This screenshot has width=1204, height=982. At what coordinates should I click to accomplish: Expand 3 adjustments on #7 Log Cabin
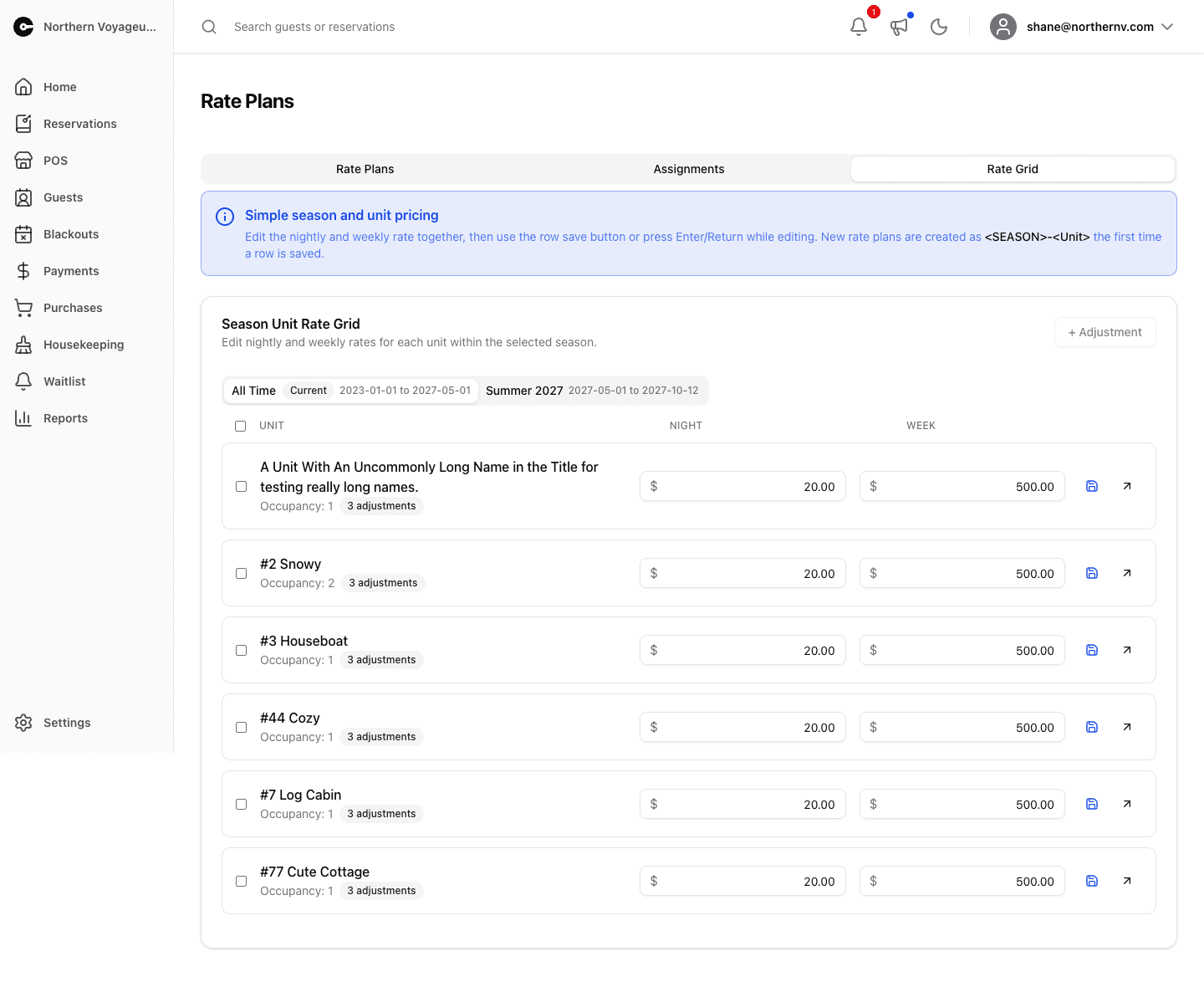pyautogui.click(x=381, y=814)
